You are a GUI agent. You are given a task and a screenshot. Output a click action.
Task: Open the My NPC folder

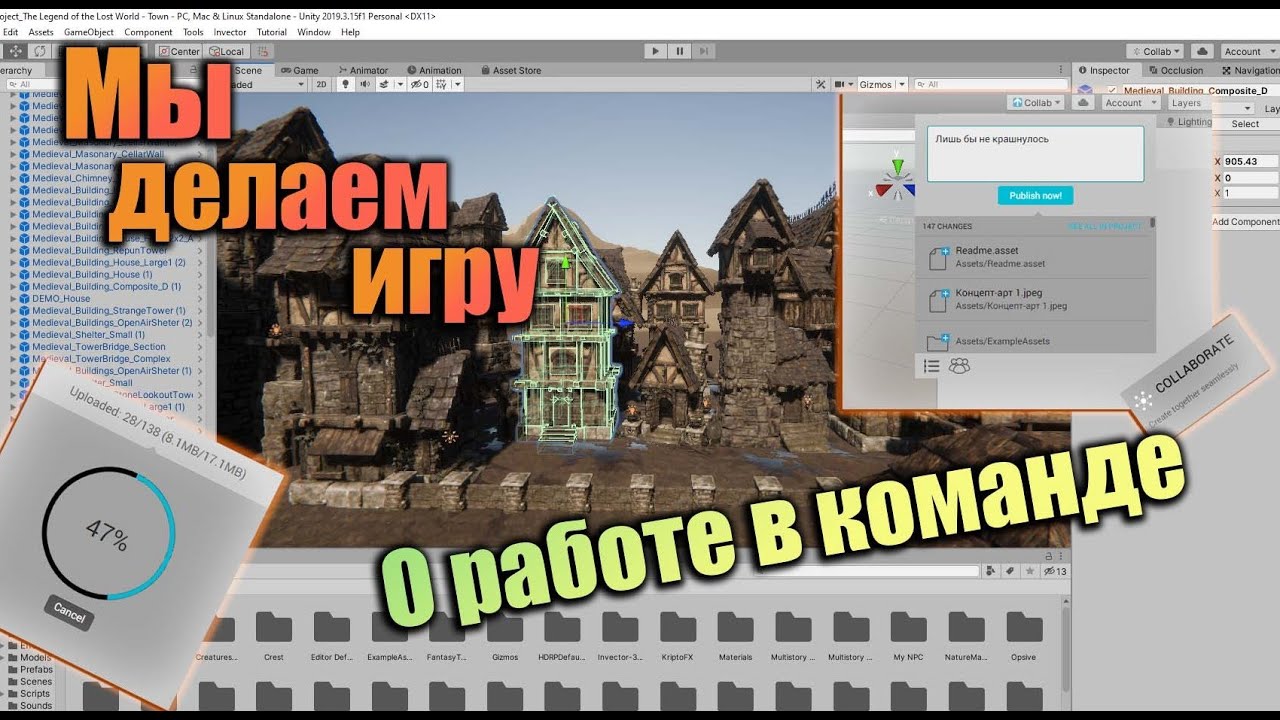pyautogui.click(x=910, y=636)
